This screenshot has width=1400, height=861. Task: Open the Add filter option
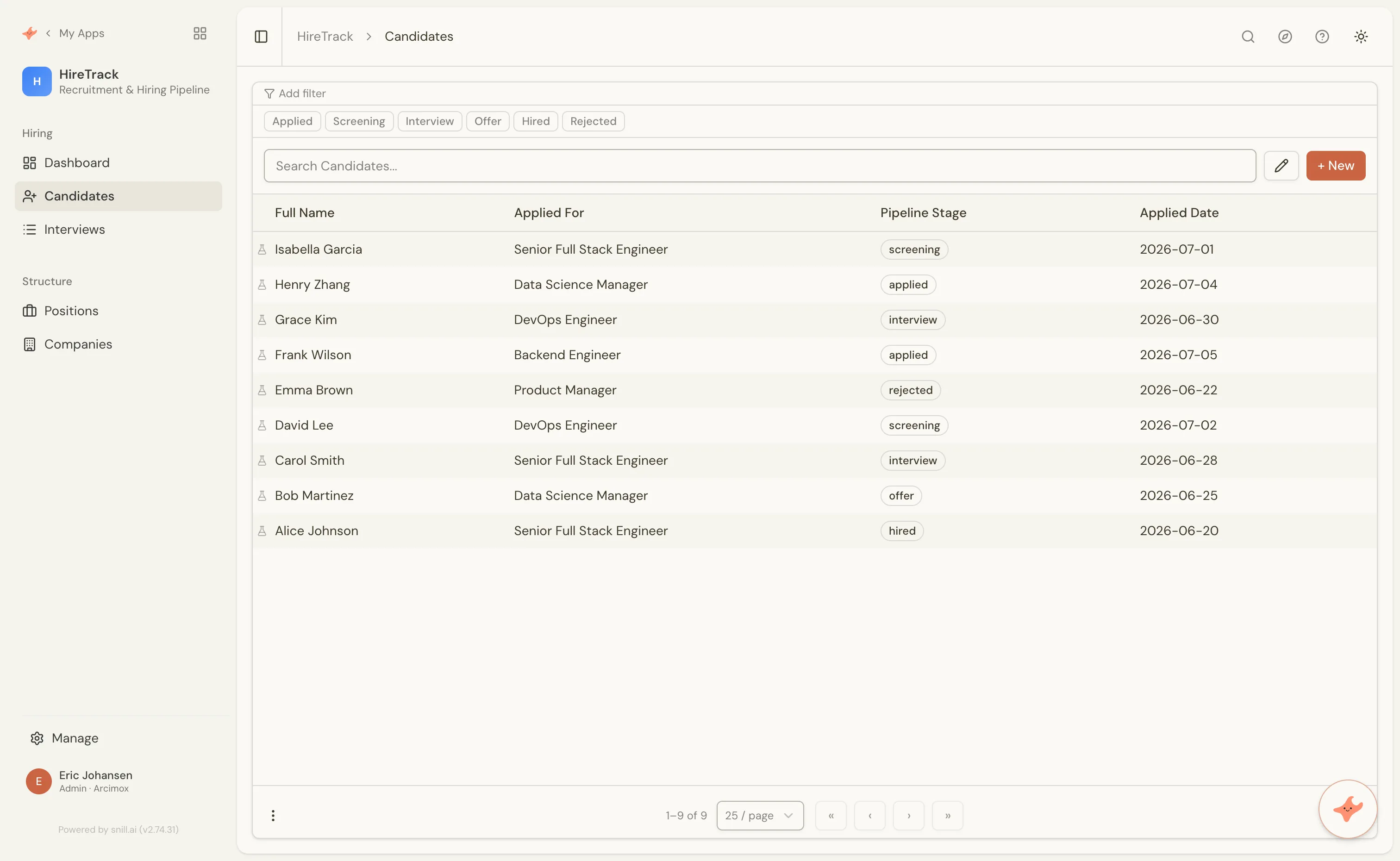click(x=295, y=94)
